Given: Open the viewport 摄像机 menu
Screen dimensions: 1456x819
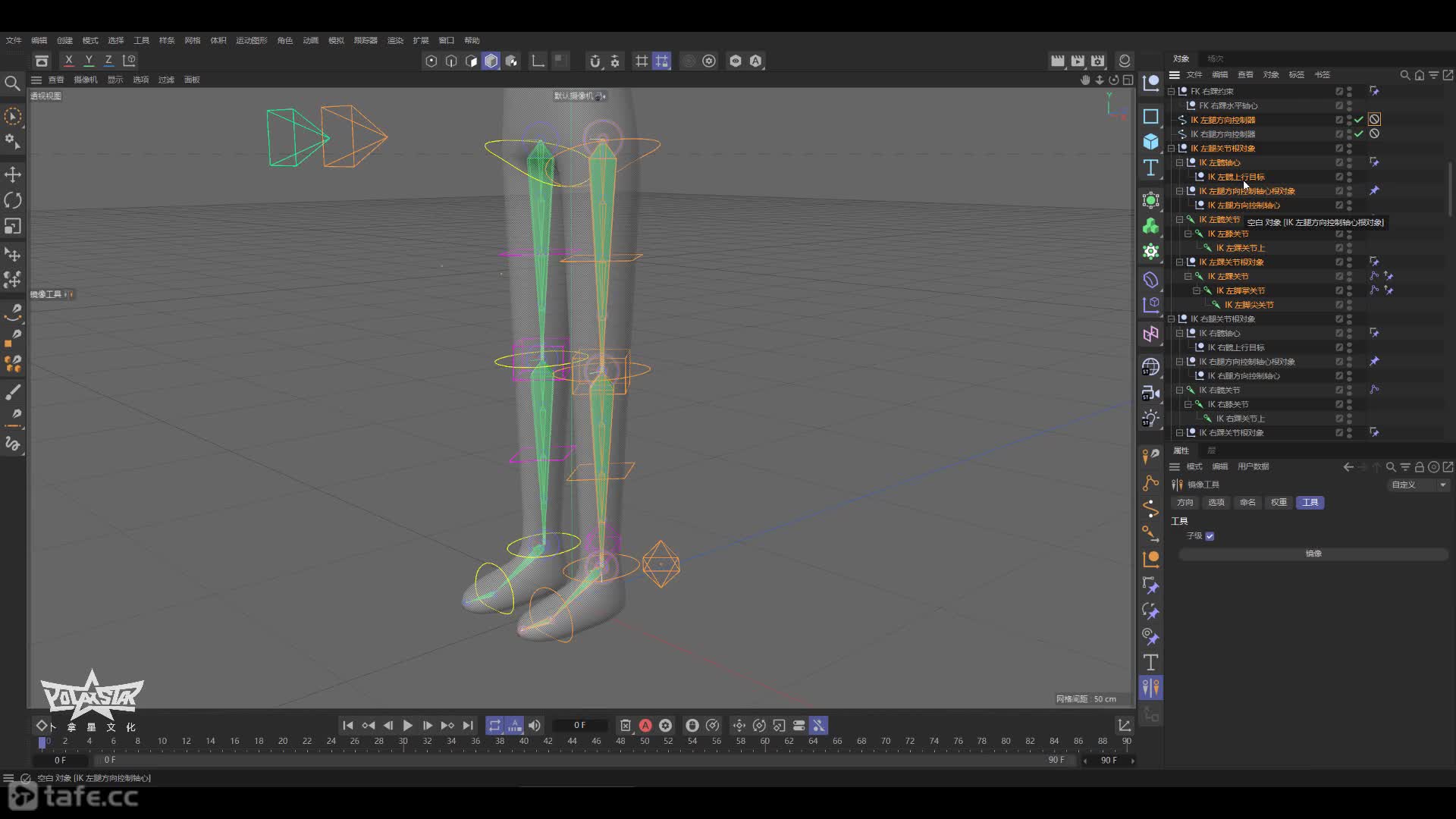Looking at the screenshot, I should point(86,80).
